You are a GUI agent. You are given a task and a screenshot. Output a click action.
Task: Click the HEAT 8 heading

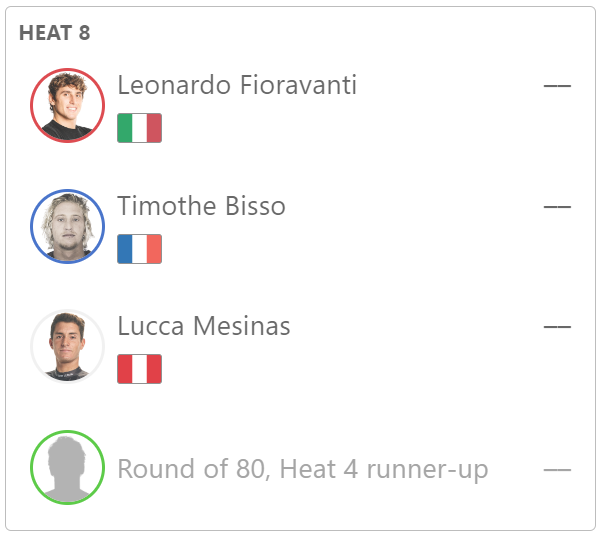pyautogui.click(x=54, y=33)
